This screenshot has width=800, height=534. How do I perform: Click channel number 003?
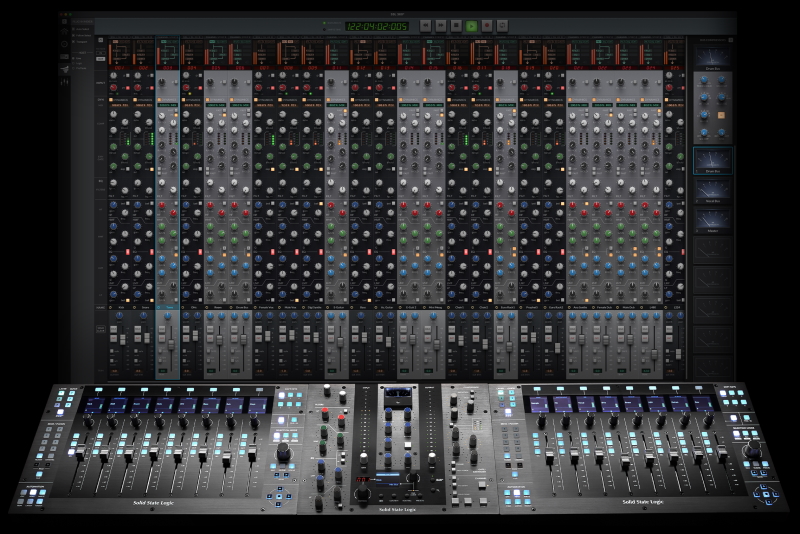168,67
